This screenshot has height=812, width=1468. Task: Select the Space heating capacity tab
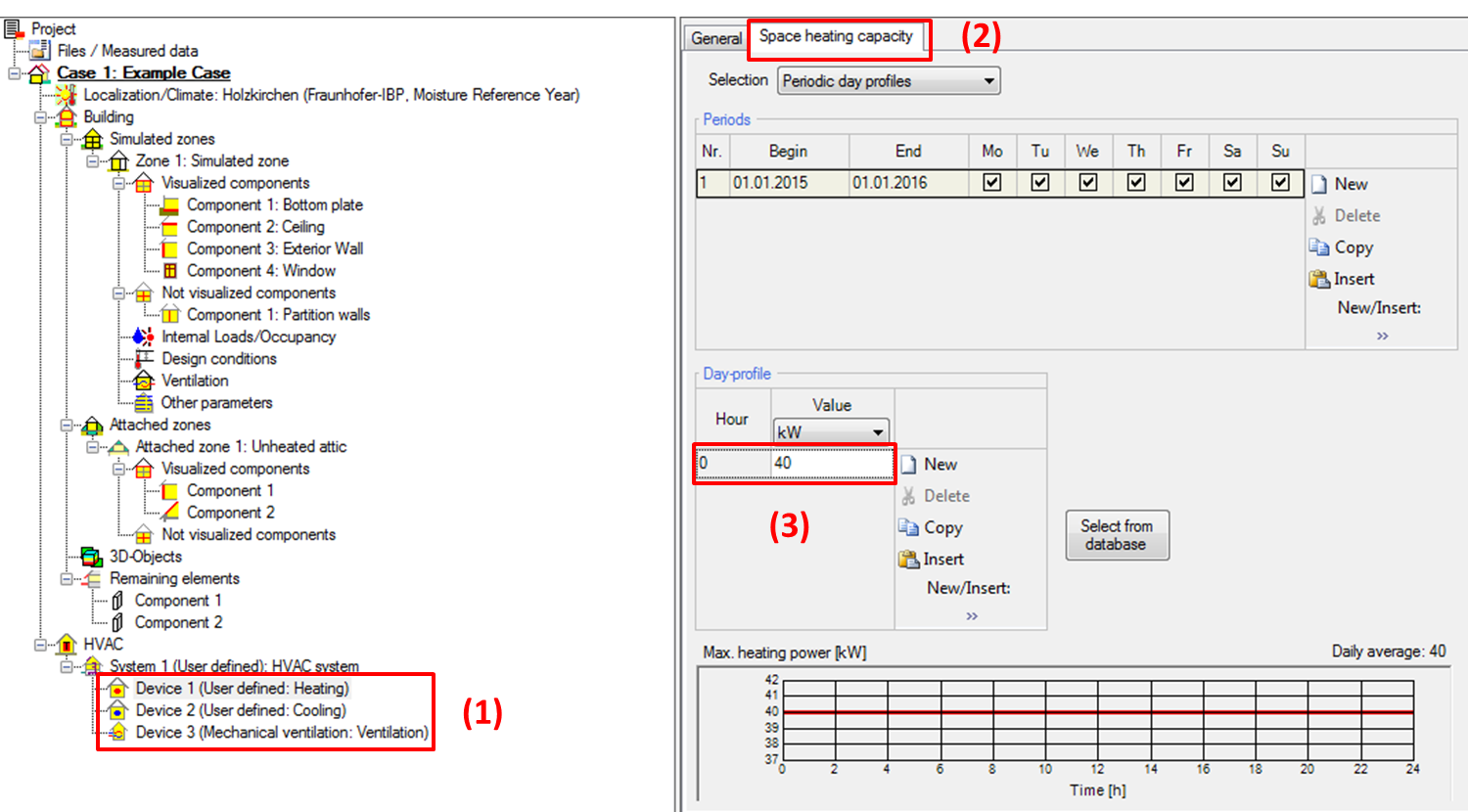(x=836, y=36)
